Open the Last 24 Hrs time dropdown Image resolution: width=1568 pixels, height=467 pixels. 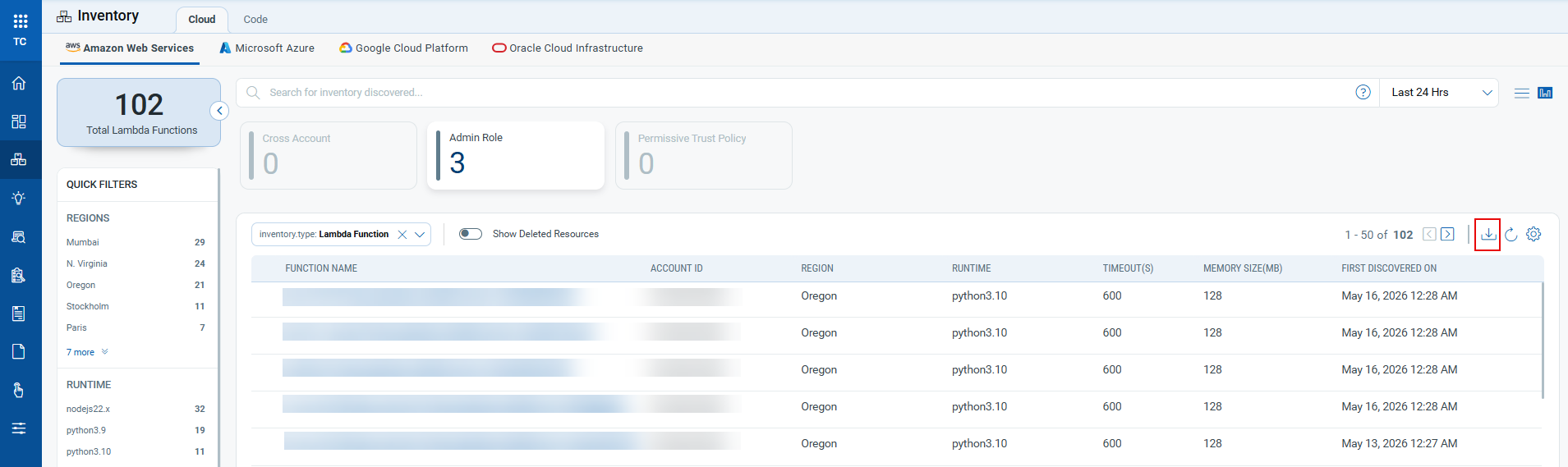(x=1439, y=93)
